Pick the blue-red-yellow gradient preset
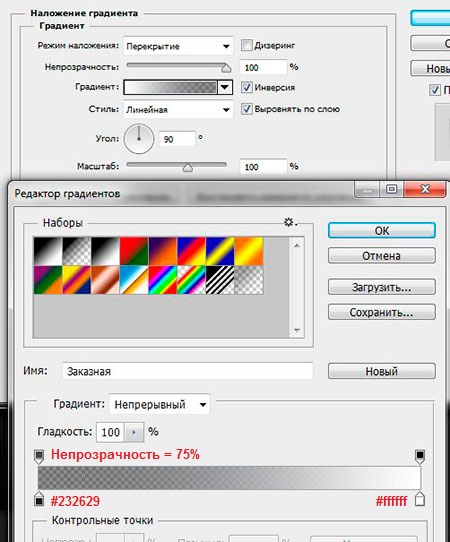450x542 pixels. pyautogui.click(x=191, y=251)
